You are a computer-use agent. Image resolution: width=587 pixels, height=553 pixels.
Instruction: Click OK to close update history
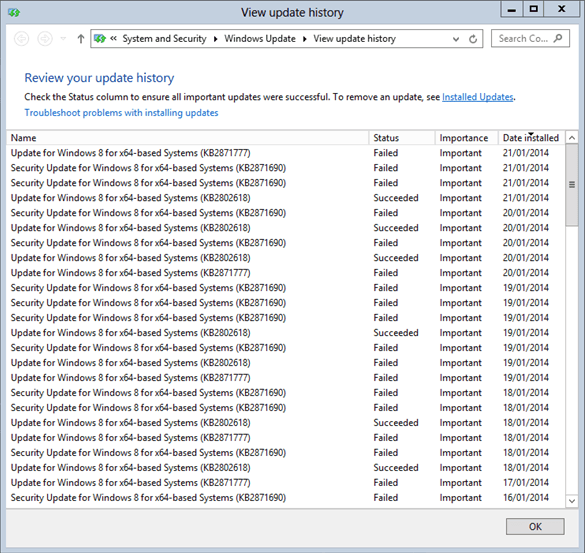pyautogui.click(x=535, y=526)
